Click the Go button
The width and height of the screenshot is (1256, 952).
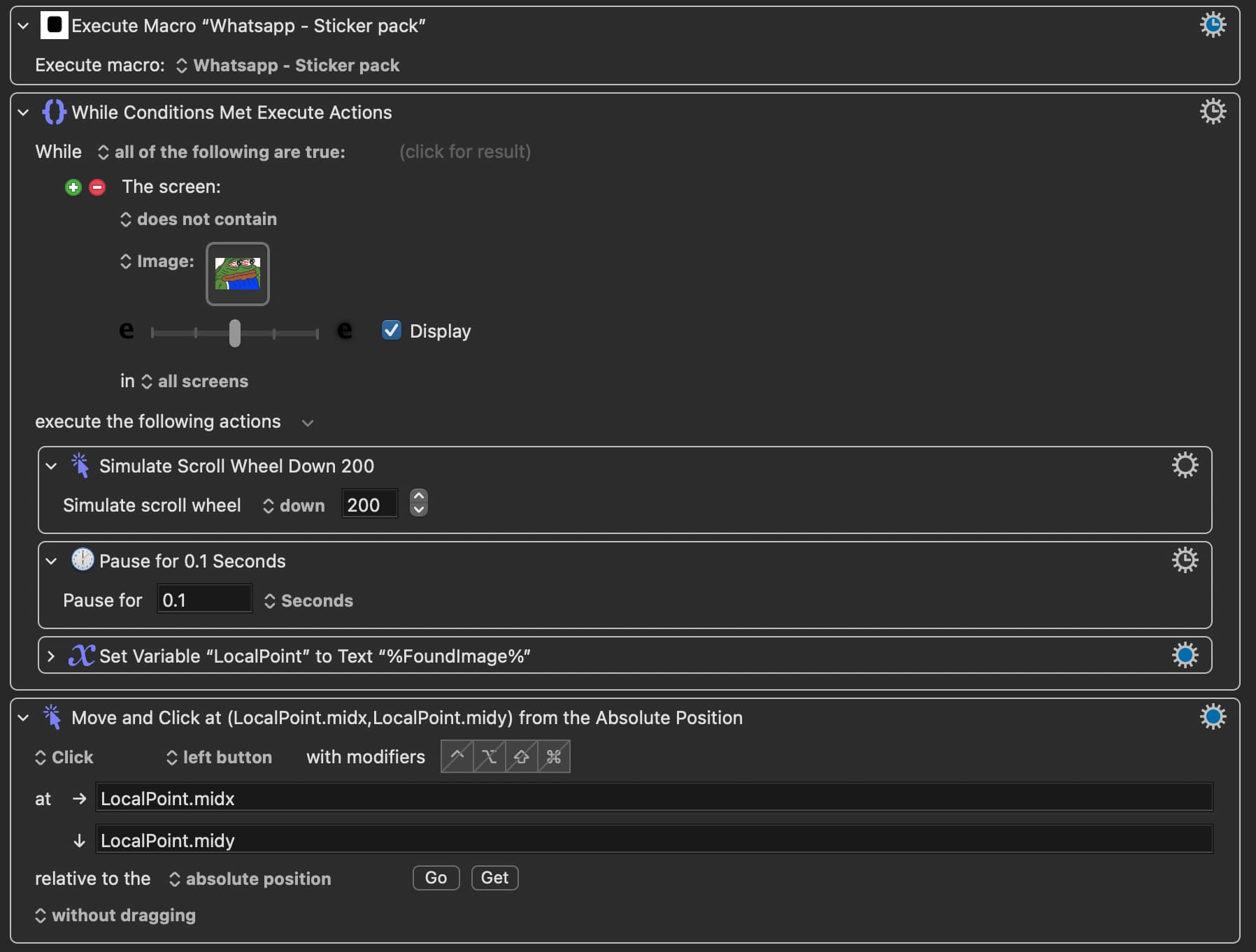click(x=436, y=878)
